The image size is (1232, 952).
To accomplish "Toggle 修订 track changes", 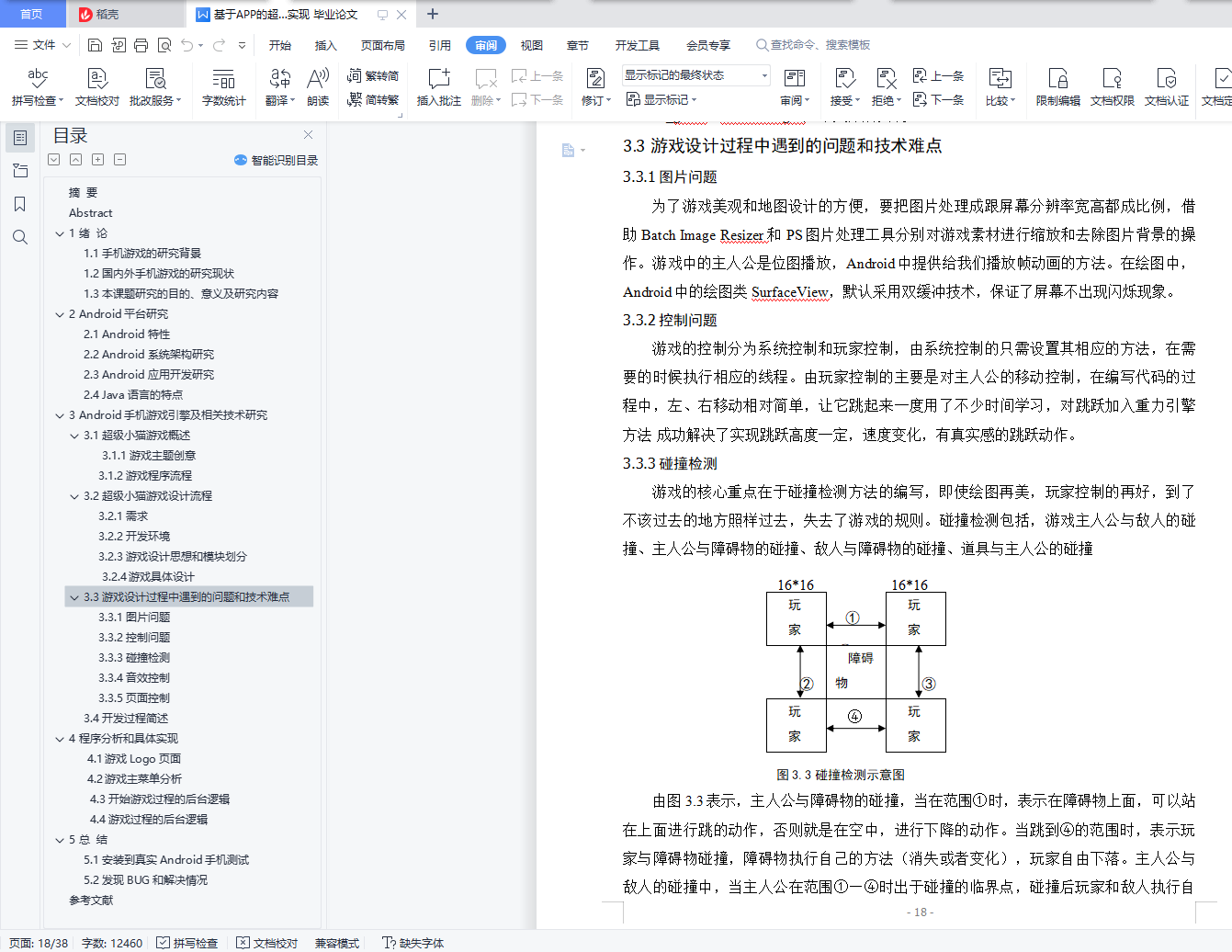I will pyautogui.click(x=595, y=86).
